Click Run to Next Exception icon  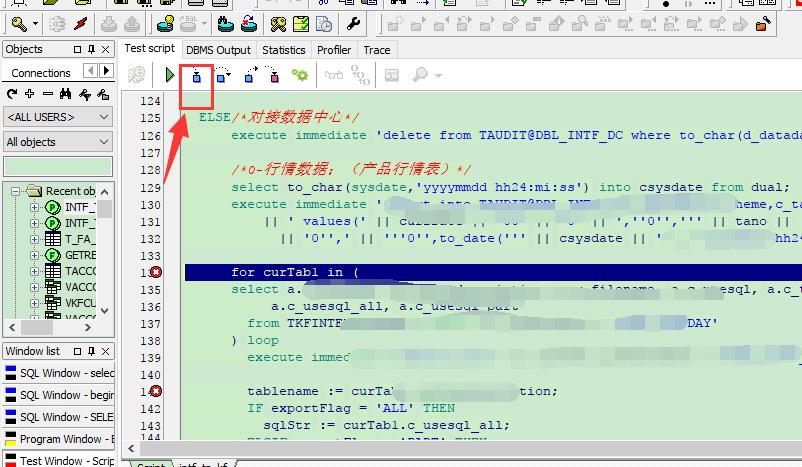273,76
